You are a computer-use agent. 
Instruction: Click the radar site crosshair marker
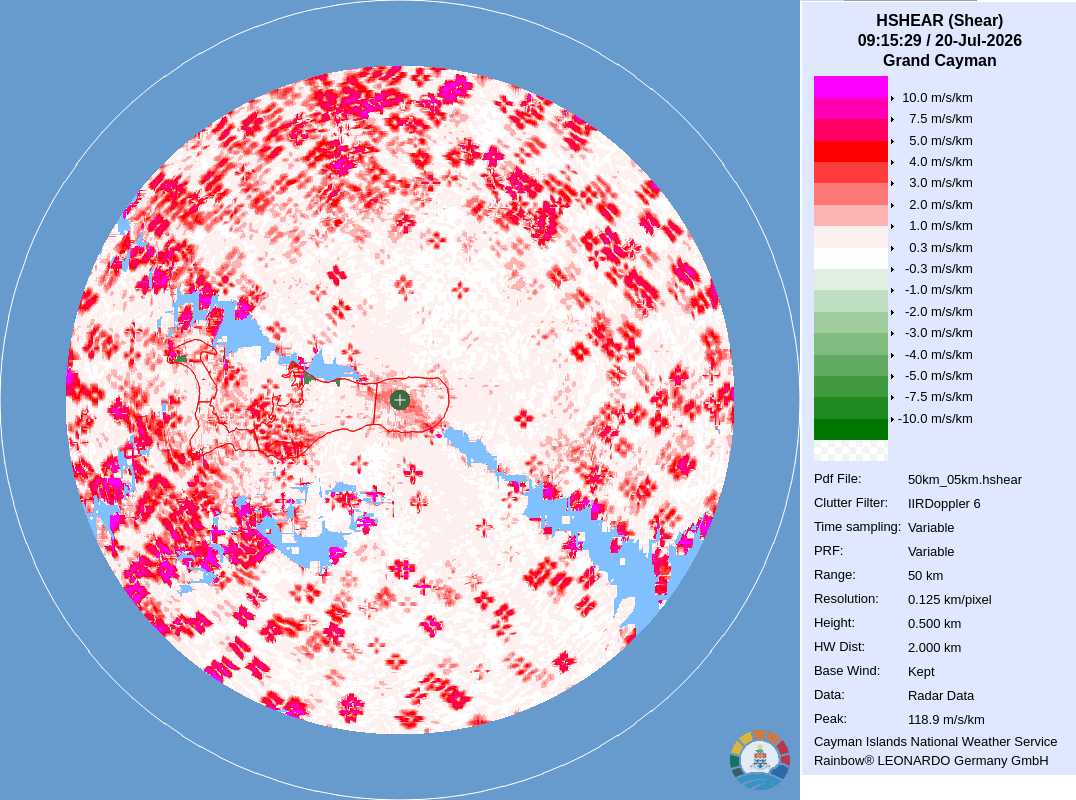pos(400,400)
